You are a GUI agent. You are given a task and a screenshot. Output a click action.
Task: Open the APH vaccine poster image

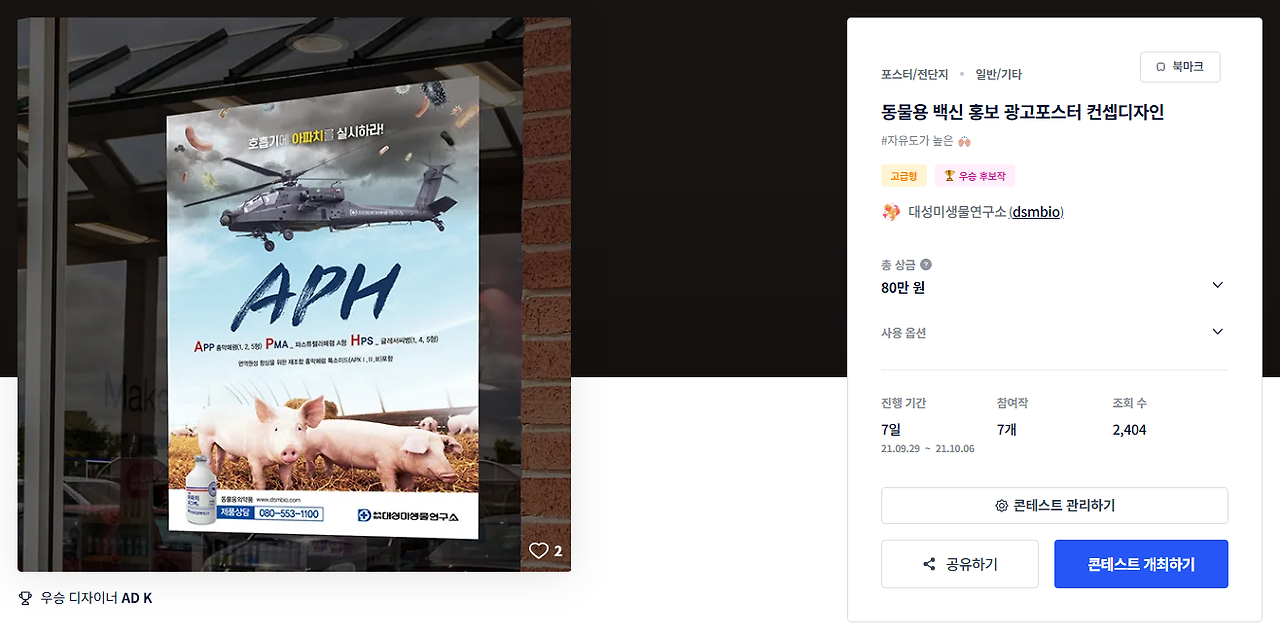294,294
